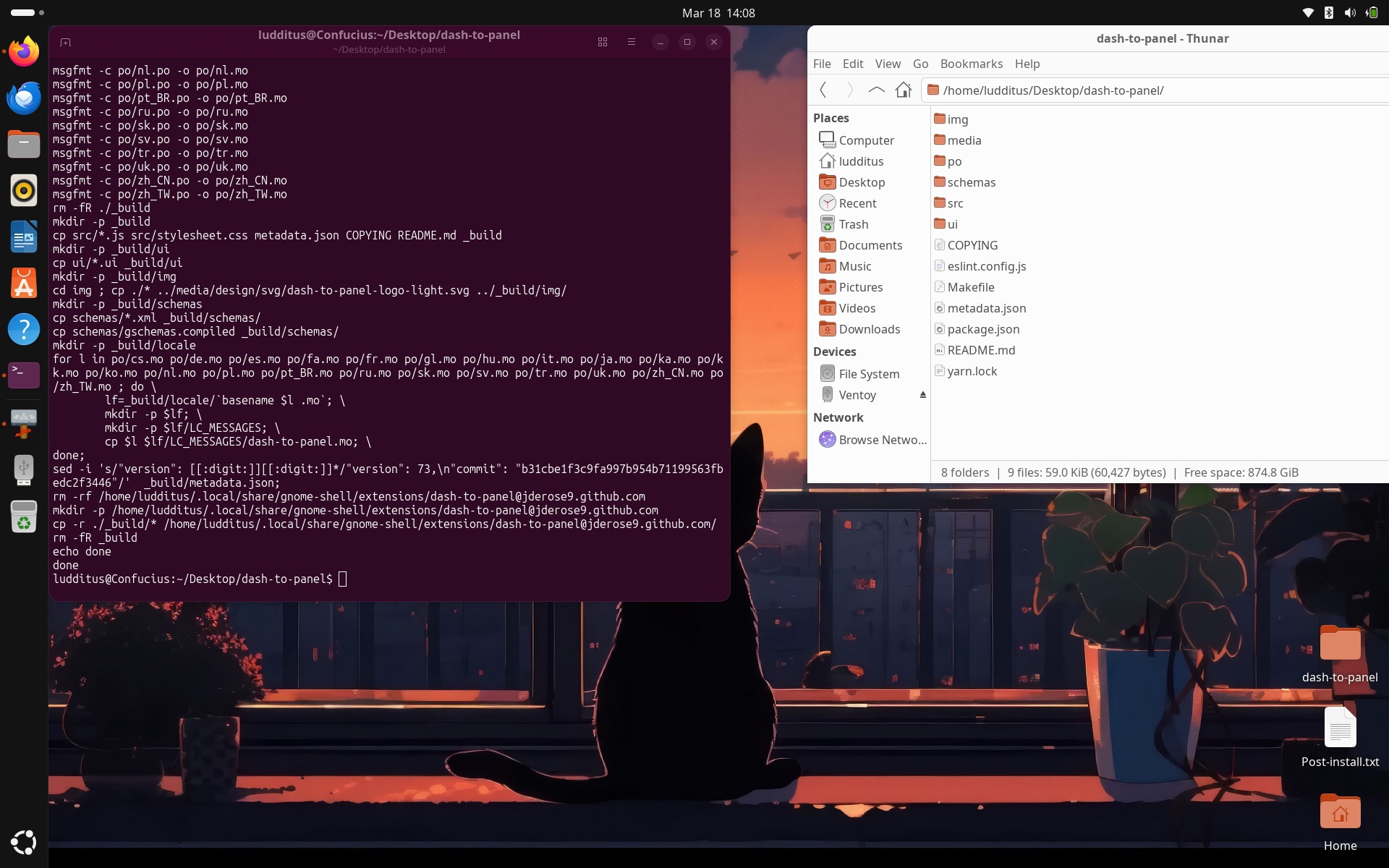Open the Bookmarks menu in Thunar

click(971, 64)
